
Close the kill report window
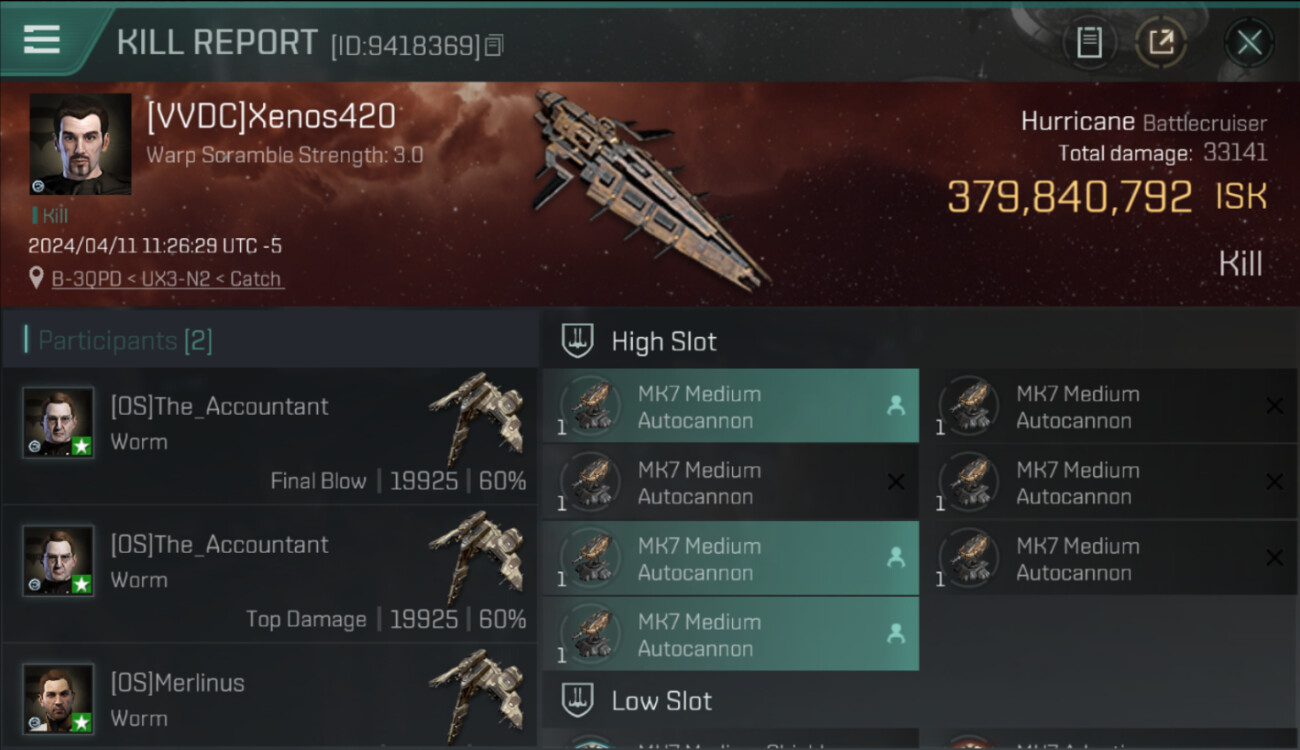(x=1249, y=43)
